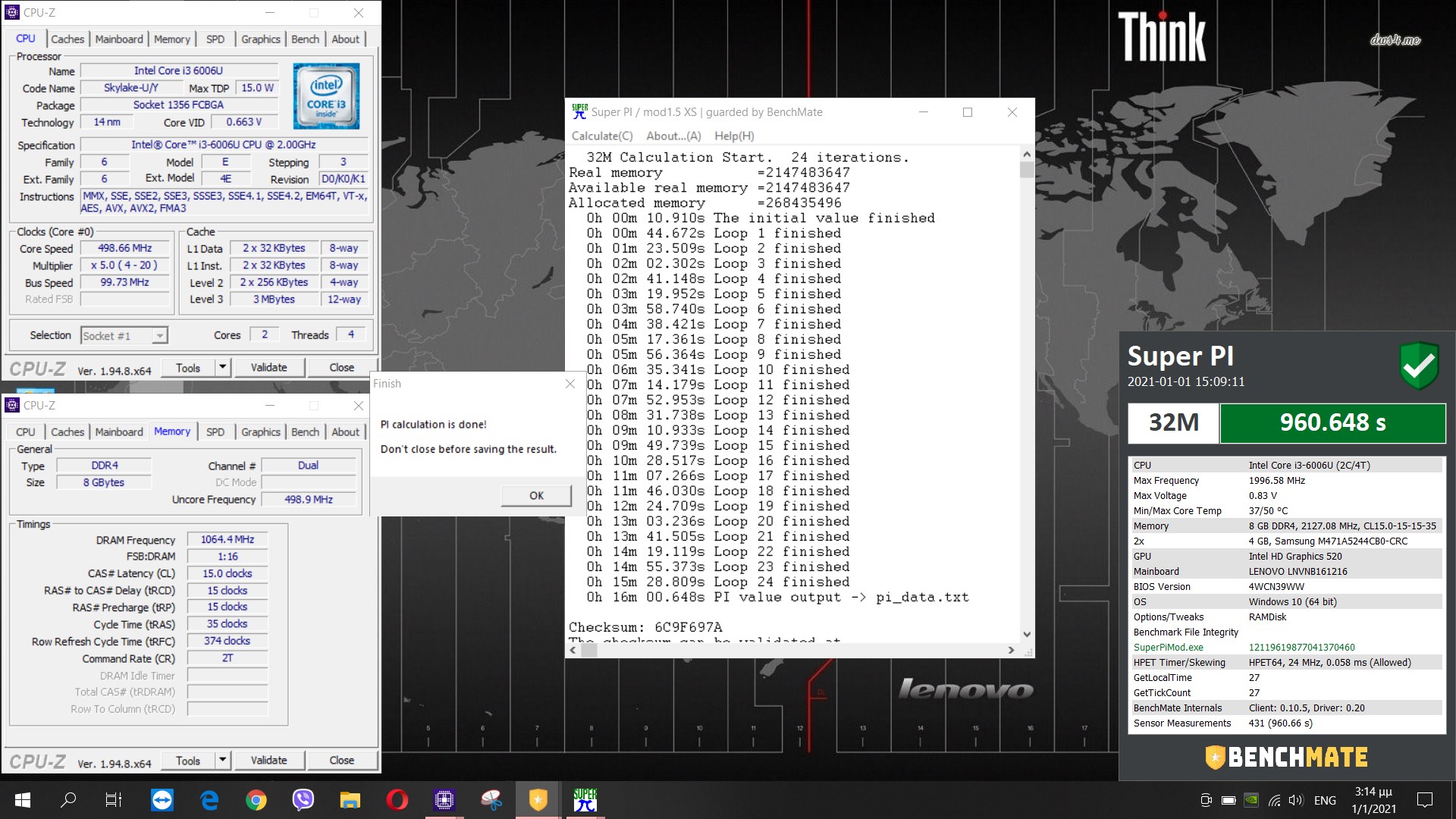Expand Tools dropdown arrow in bottom CPU-Z
This screenshot has height=819, width=1456.
pos(222,760)
